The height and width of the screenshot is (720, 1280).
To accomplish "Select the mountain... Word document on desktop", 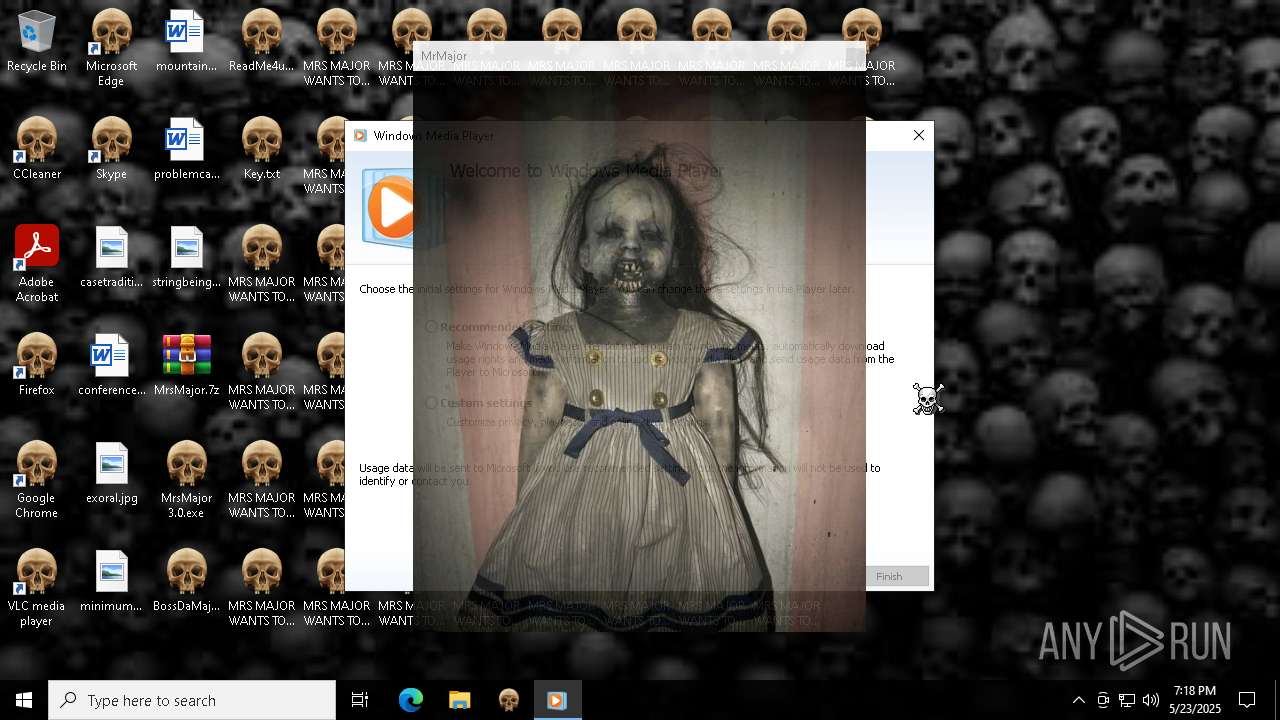I will pos(186,42).
